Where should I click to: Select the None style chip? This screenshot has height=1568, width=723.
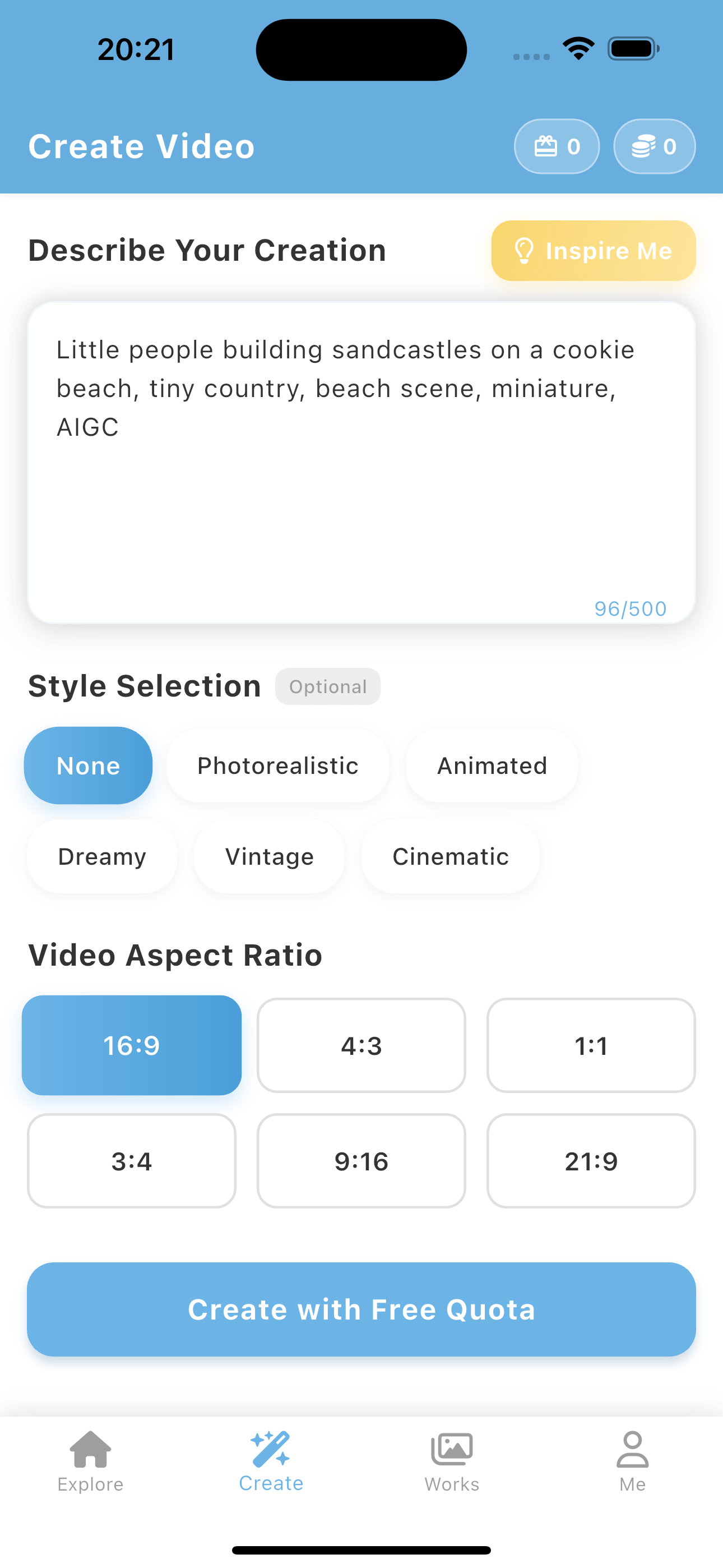[x=88, y=765]
